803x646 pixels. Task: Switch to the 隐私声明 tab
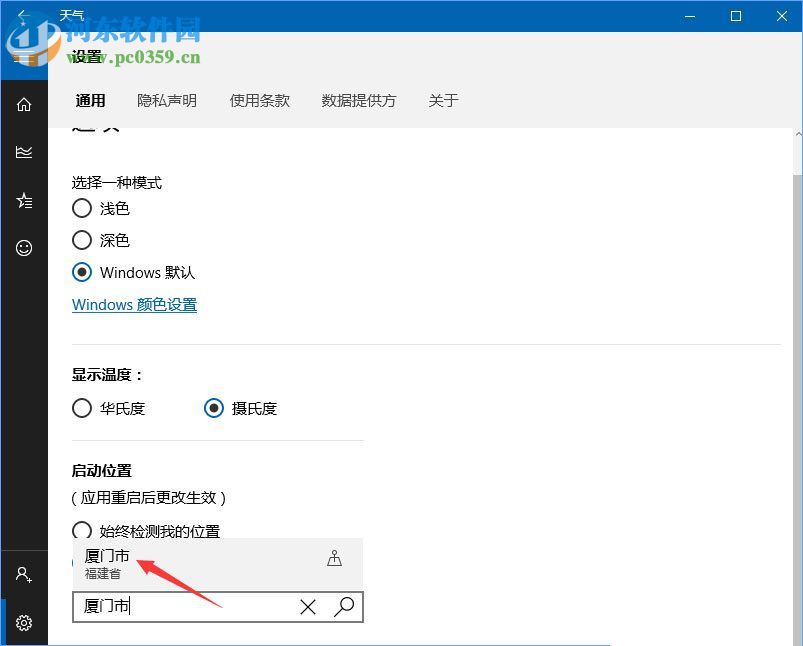pos(166,100)
